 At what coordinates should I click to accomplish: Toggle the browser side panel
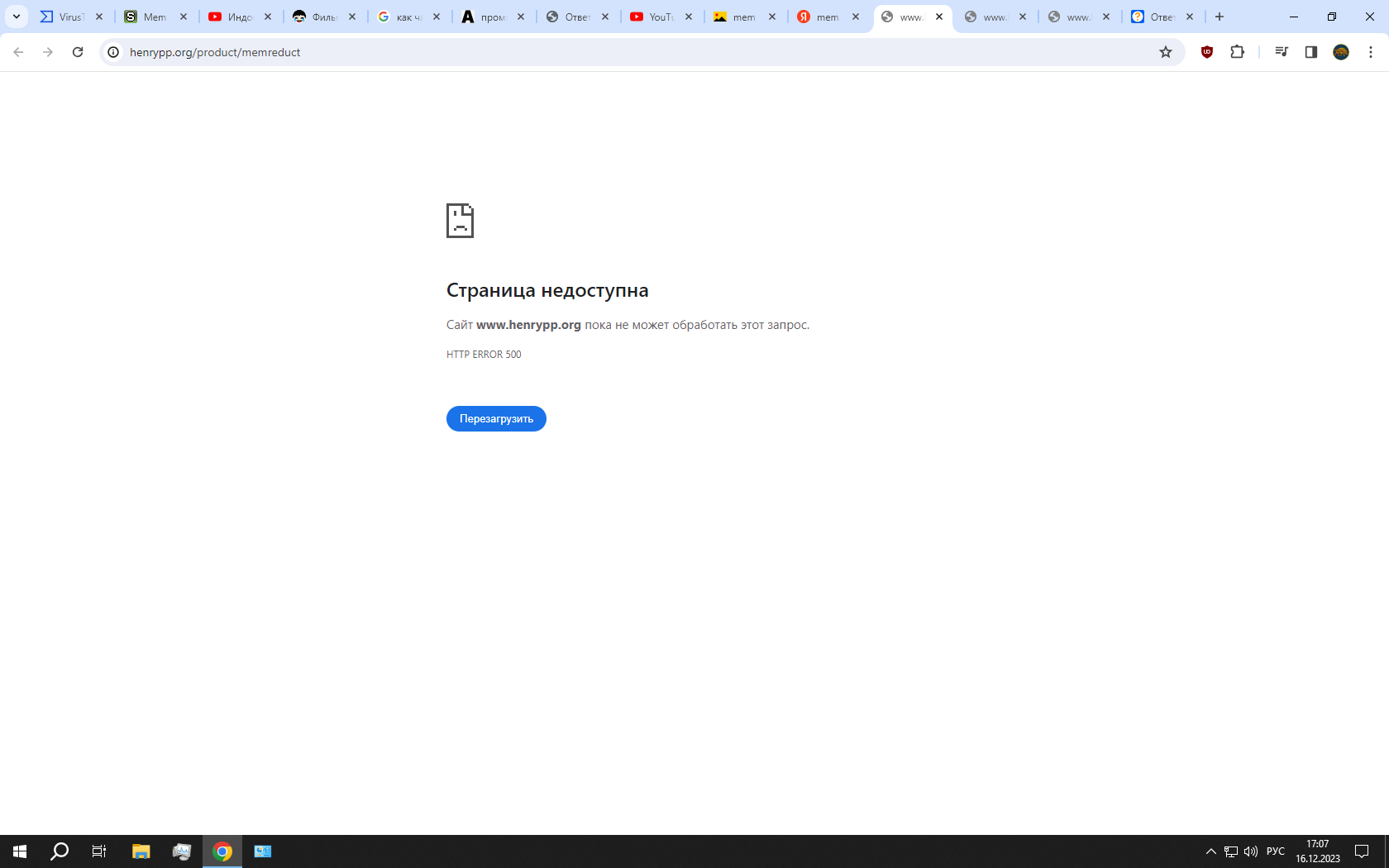(x=1310, y=52)
